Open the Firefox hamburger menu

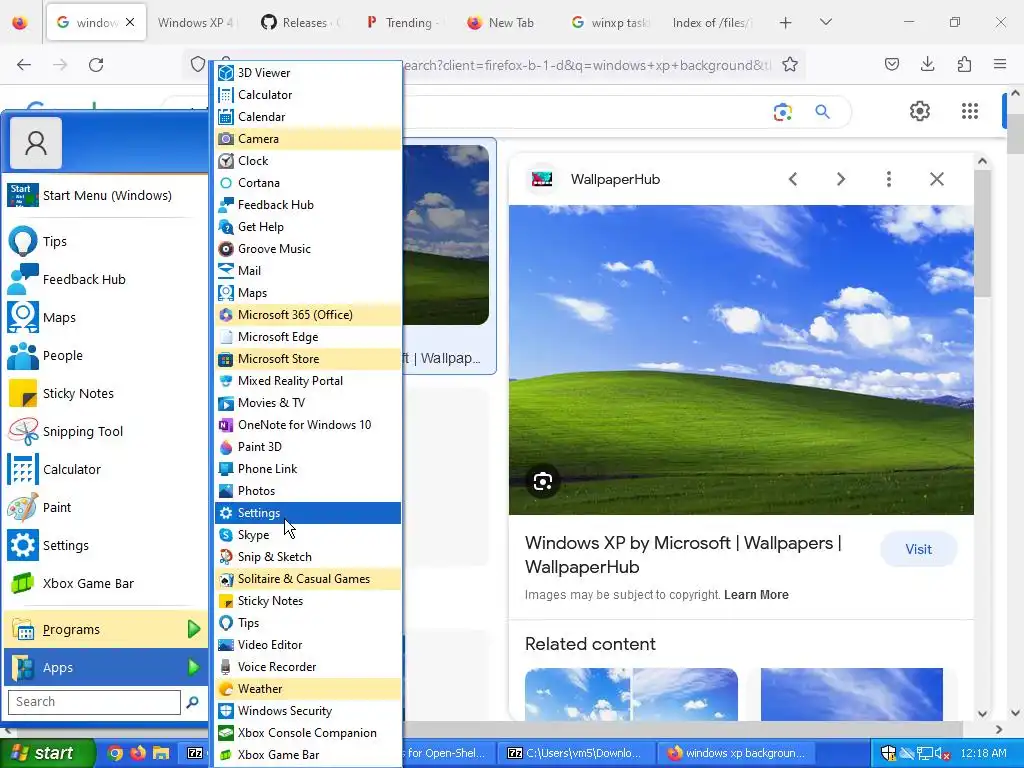[999, 64]
